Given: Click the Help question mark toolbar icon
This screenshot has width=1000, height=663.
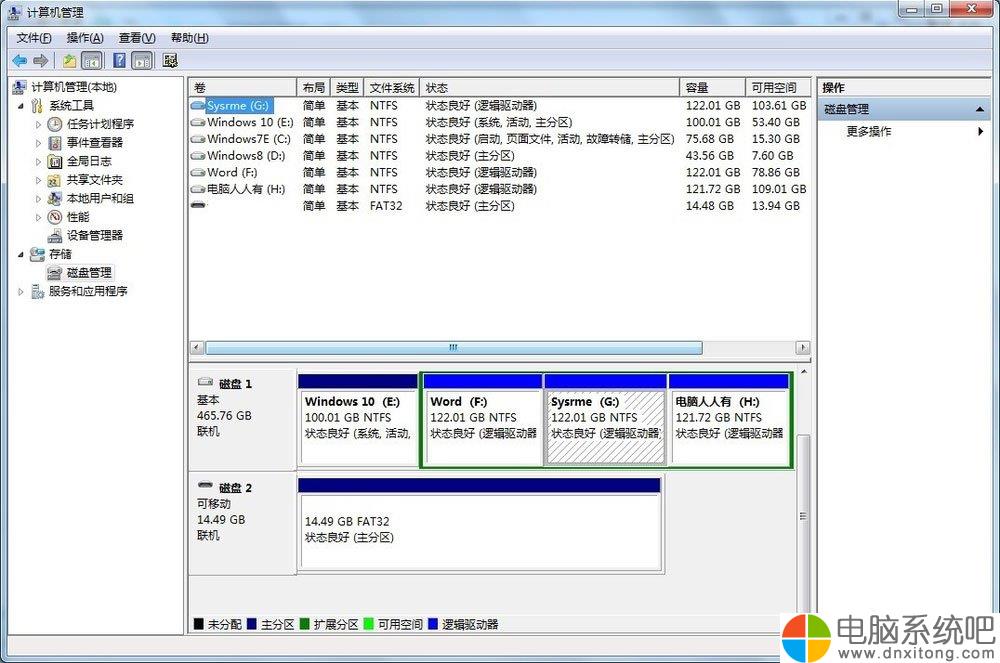Looking at the screenshot, I should coord(119,61).
